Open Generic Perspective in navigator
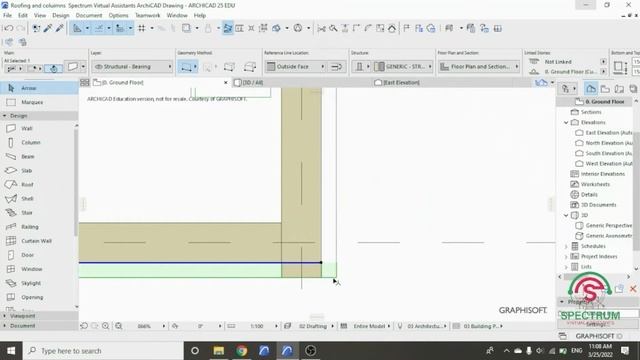The height and width of the screenshot is (360, 640). coord(604,225)
